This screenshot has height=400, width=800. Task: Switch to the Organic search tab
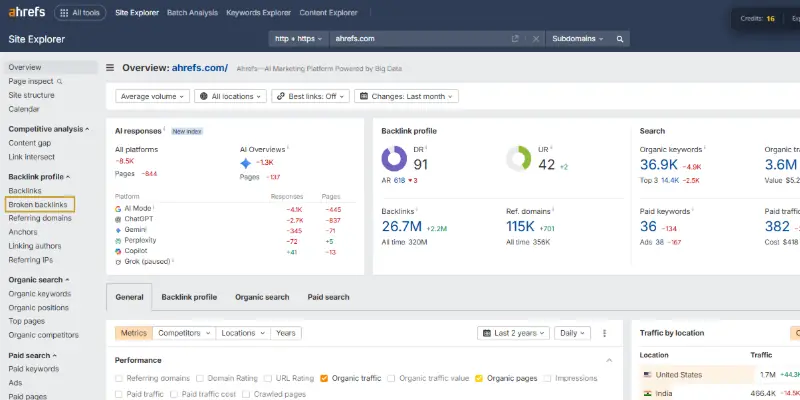click(262, 297)
